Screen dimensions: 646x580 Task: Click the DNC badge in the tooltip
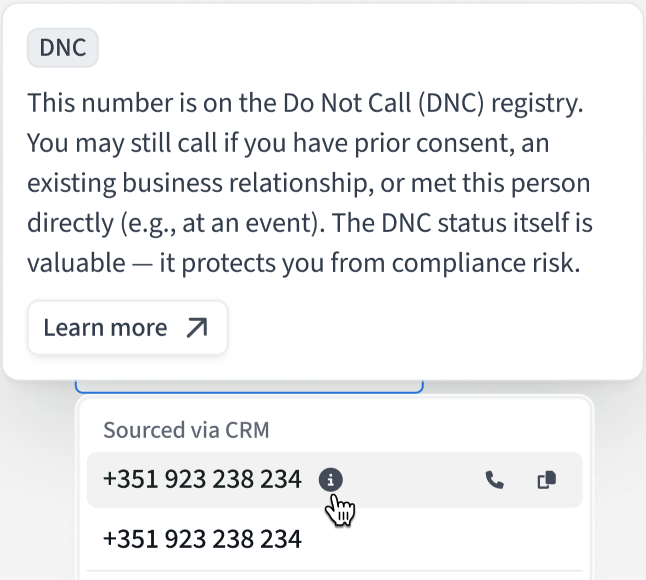click(62, 47)
